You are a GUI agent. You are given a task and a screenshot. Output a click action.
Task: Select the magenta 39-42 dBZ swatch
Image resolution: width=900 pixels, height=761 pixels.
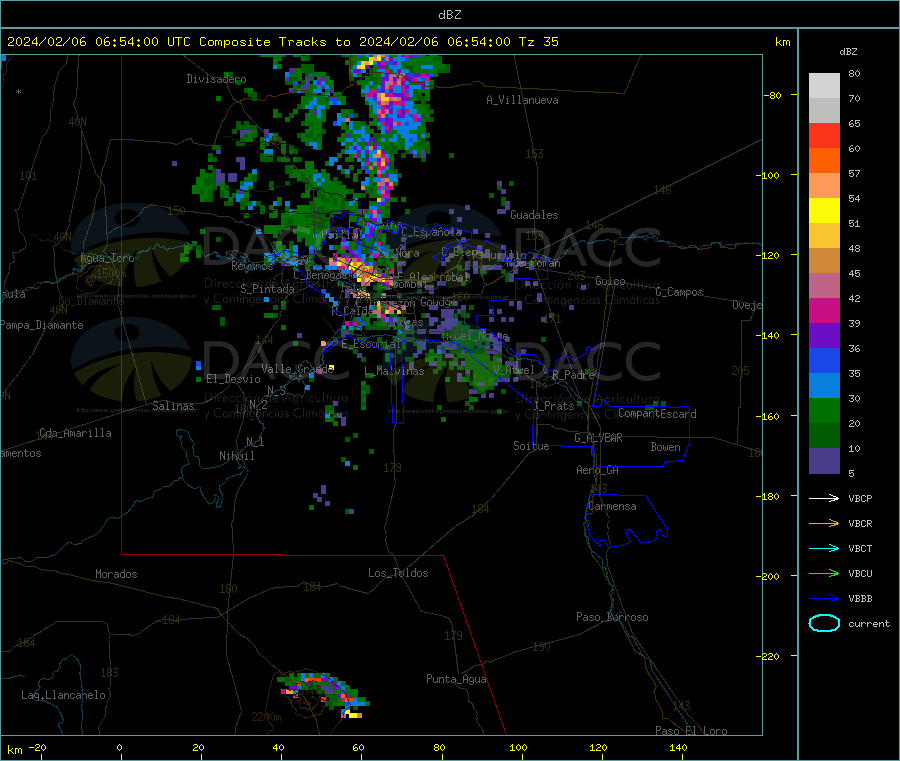824,310
